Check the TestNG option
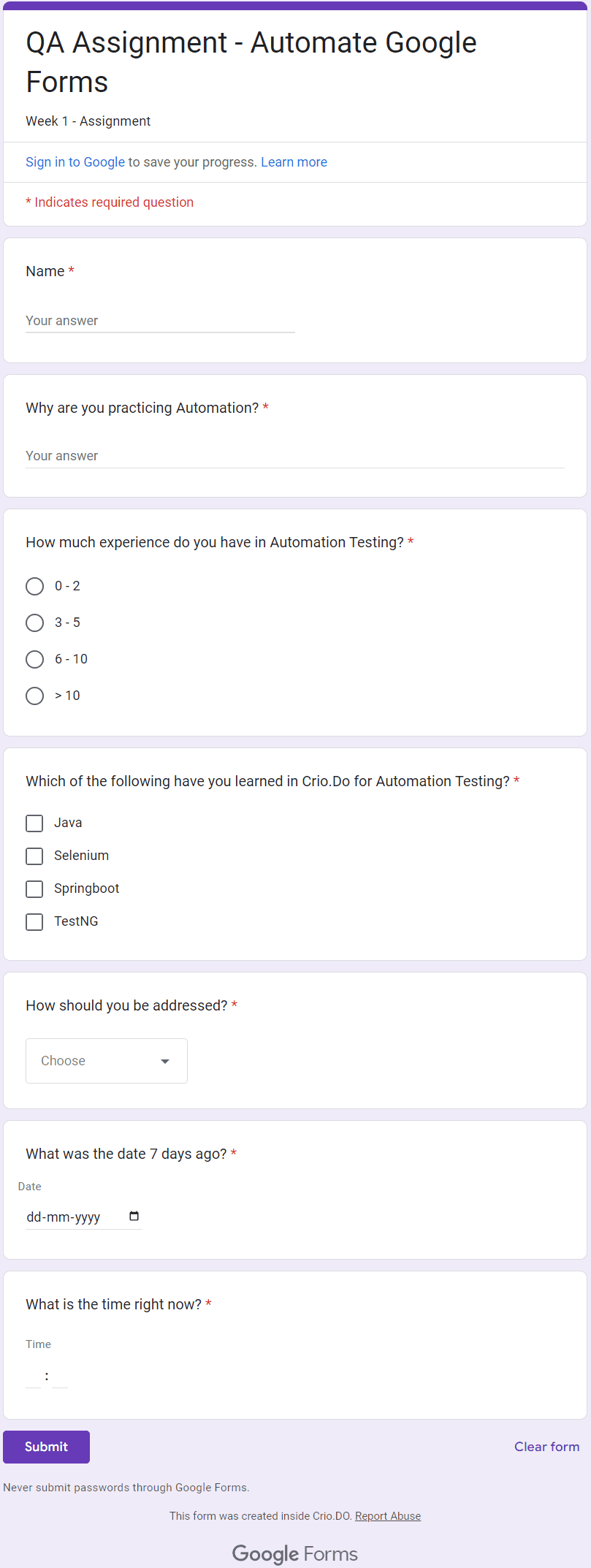Screen dimensions: 591x1568 34,922
